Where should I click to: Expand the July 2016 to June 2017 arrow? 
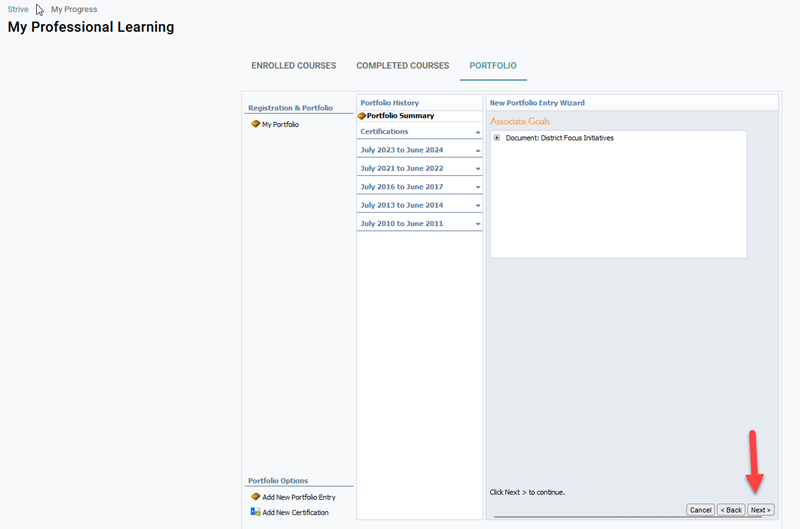coord(478,187)
